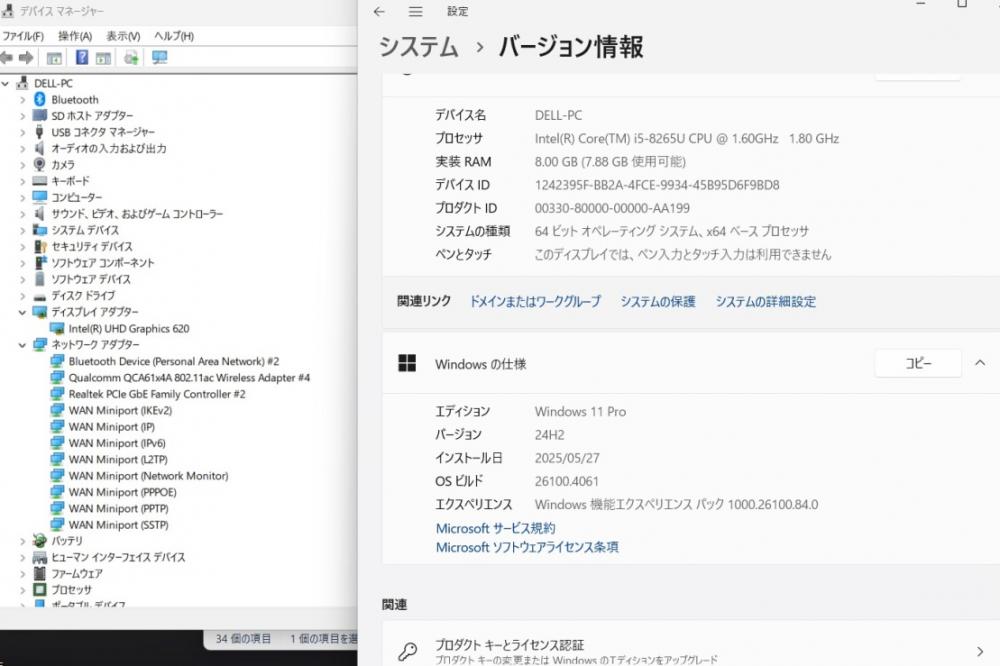Click the キーボード category icon
The width and height of the screenshot is (1000, 666).
pos(40,181)
